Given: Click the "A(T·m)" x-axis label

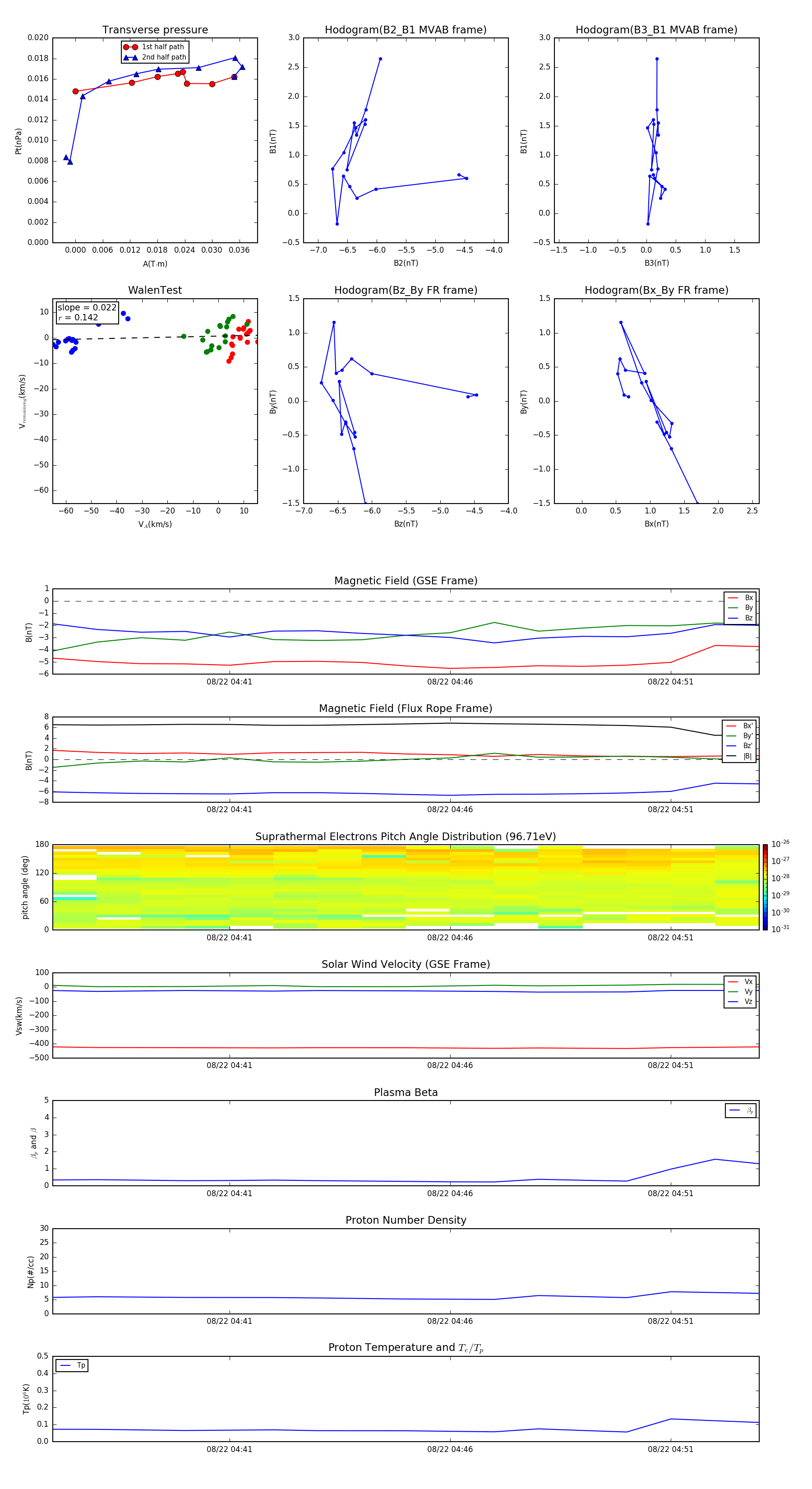Looking at the screenshot, I should (155, 264).
